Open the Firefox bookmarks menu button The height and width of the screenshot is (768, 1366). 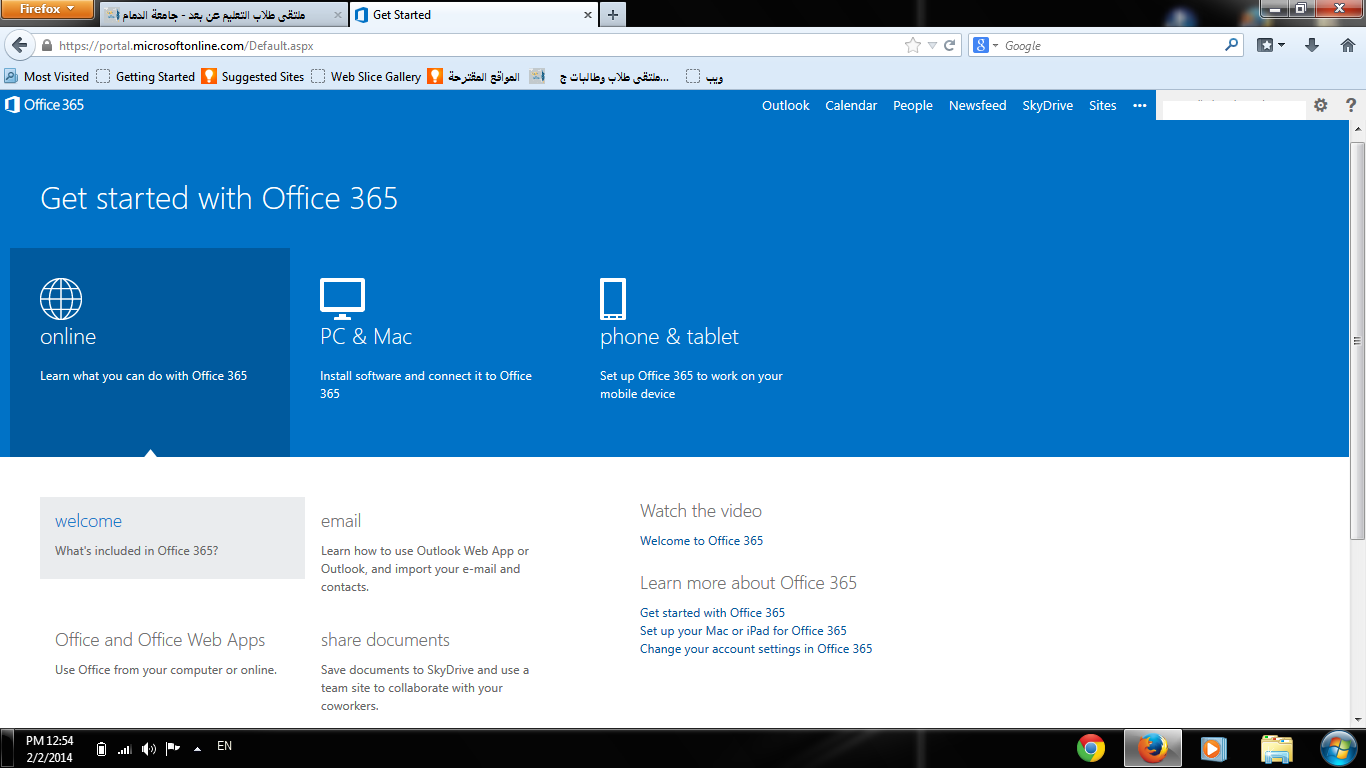[1270, 45]
